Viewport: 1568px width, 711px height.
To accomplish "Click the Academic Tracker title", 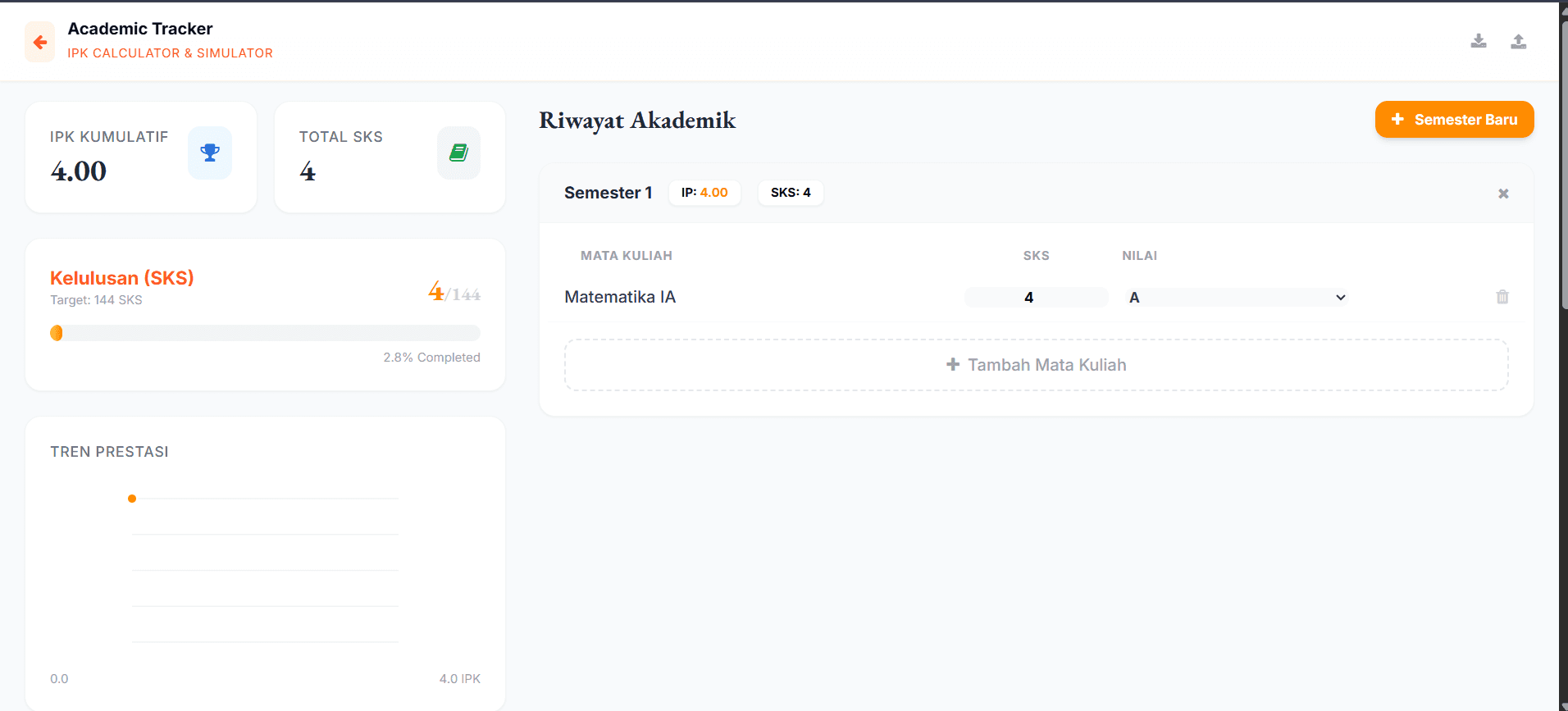I will [x=140, y=29].
